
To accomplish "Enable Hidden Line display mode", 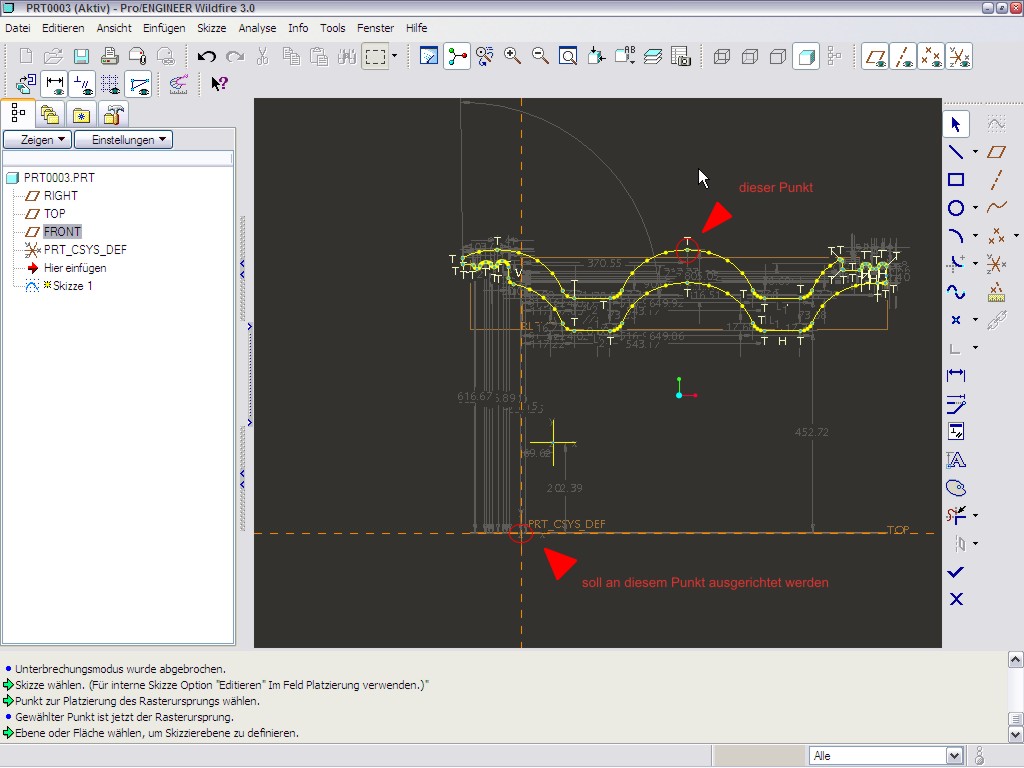I will coord(750,56).
